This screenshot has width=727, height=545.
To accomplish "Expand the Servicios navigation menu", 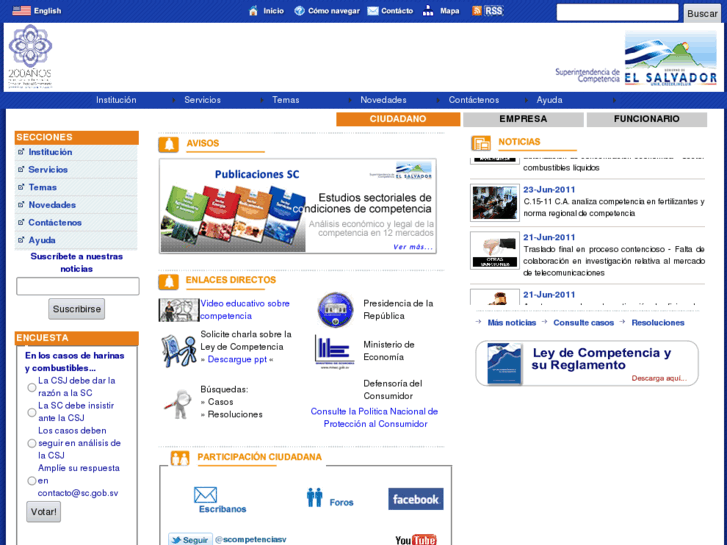I will point(203,100).
